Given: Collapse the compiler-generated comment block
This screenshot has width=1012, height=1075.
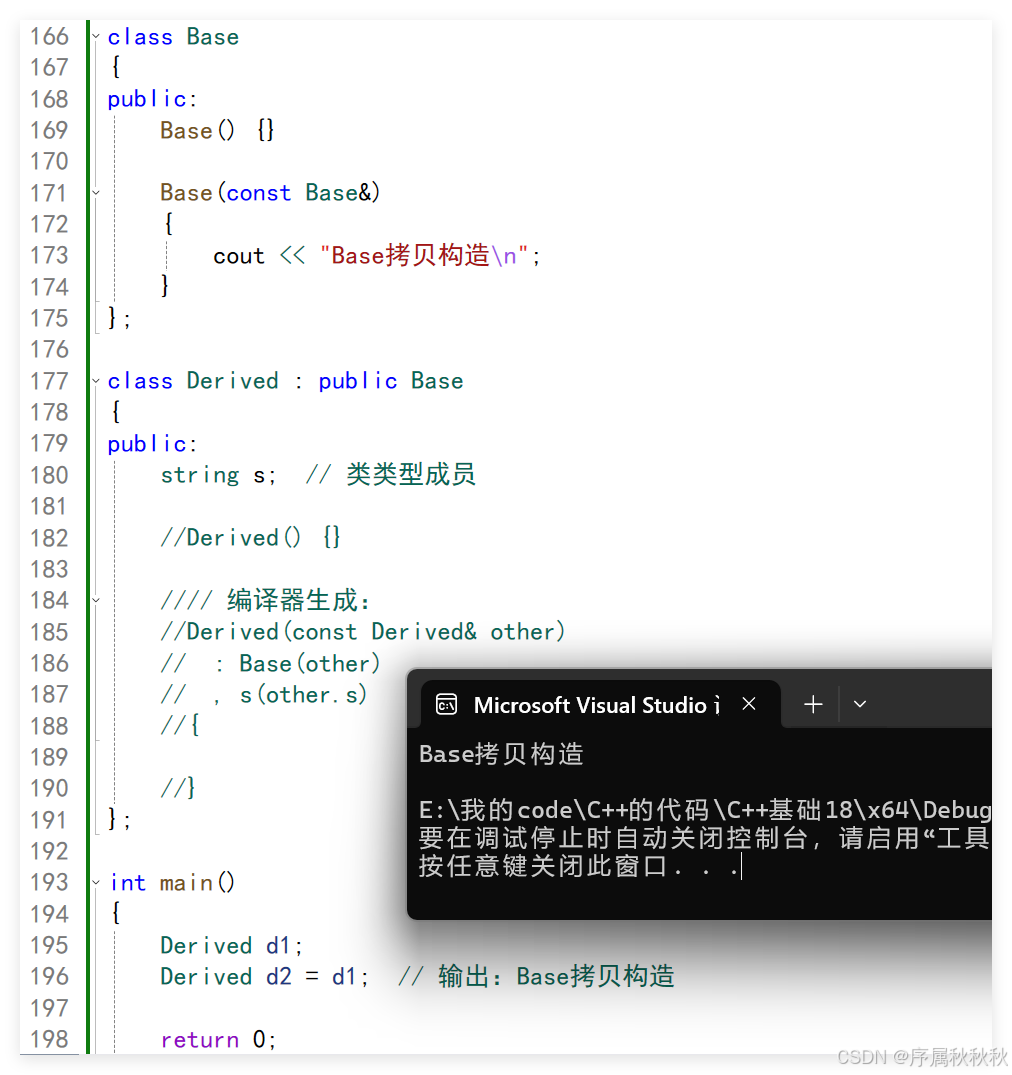Looking at the screenshot, I should click(94, 600).
